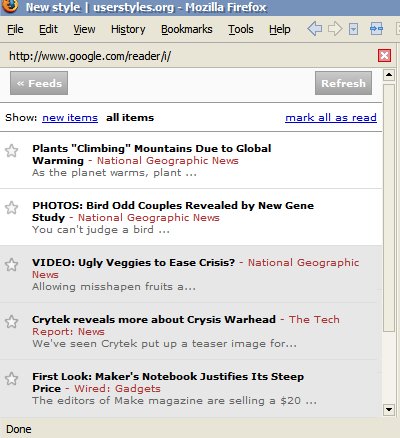Click the scrollbar up arrow

pos(389,75)
